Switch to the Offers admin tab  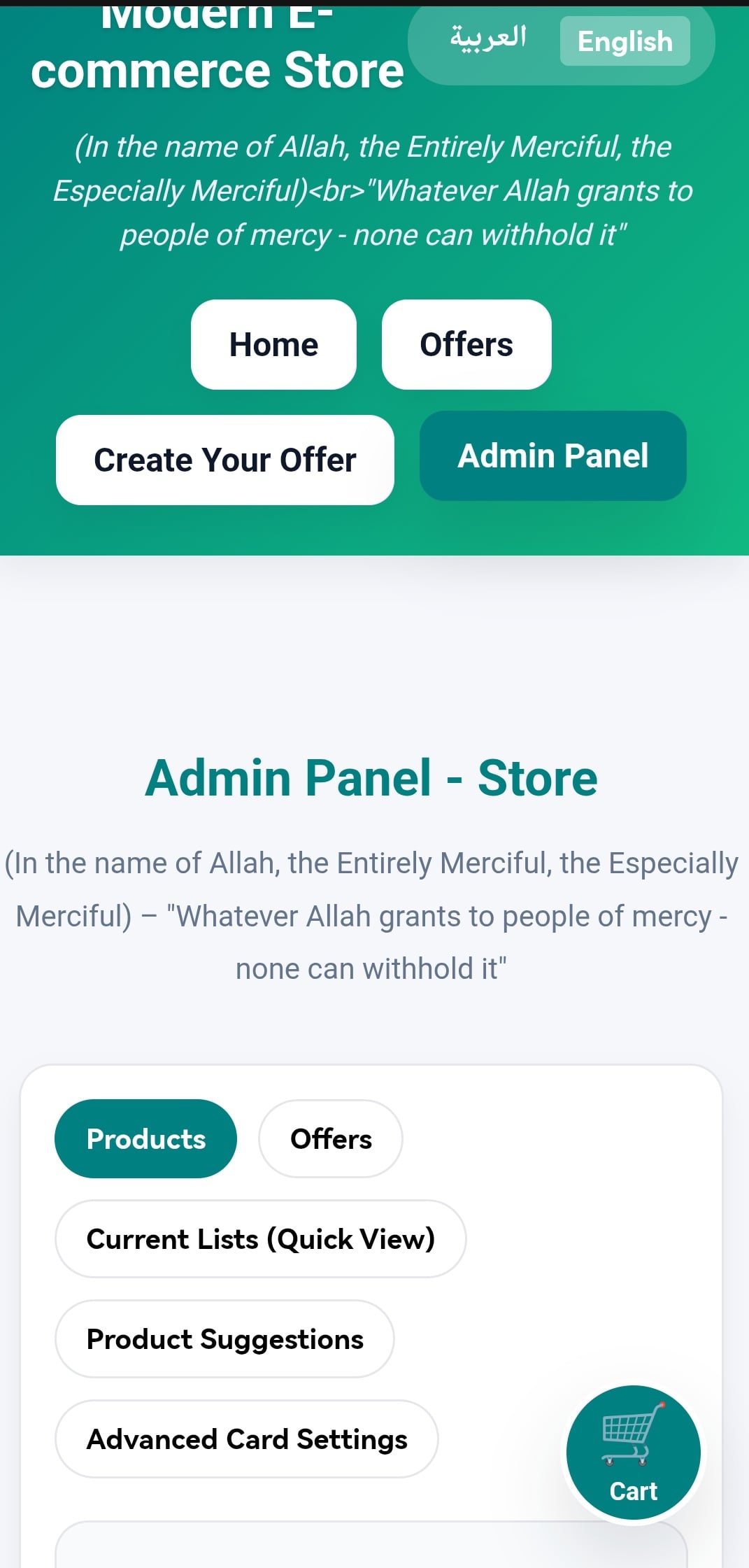click(x=331, y=1139)
